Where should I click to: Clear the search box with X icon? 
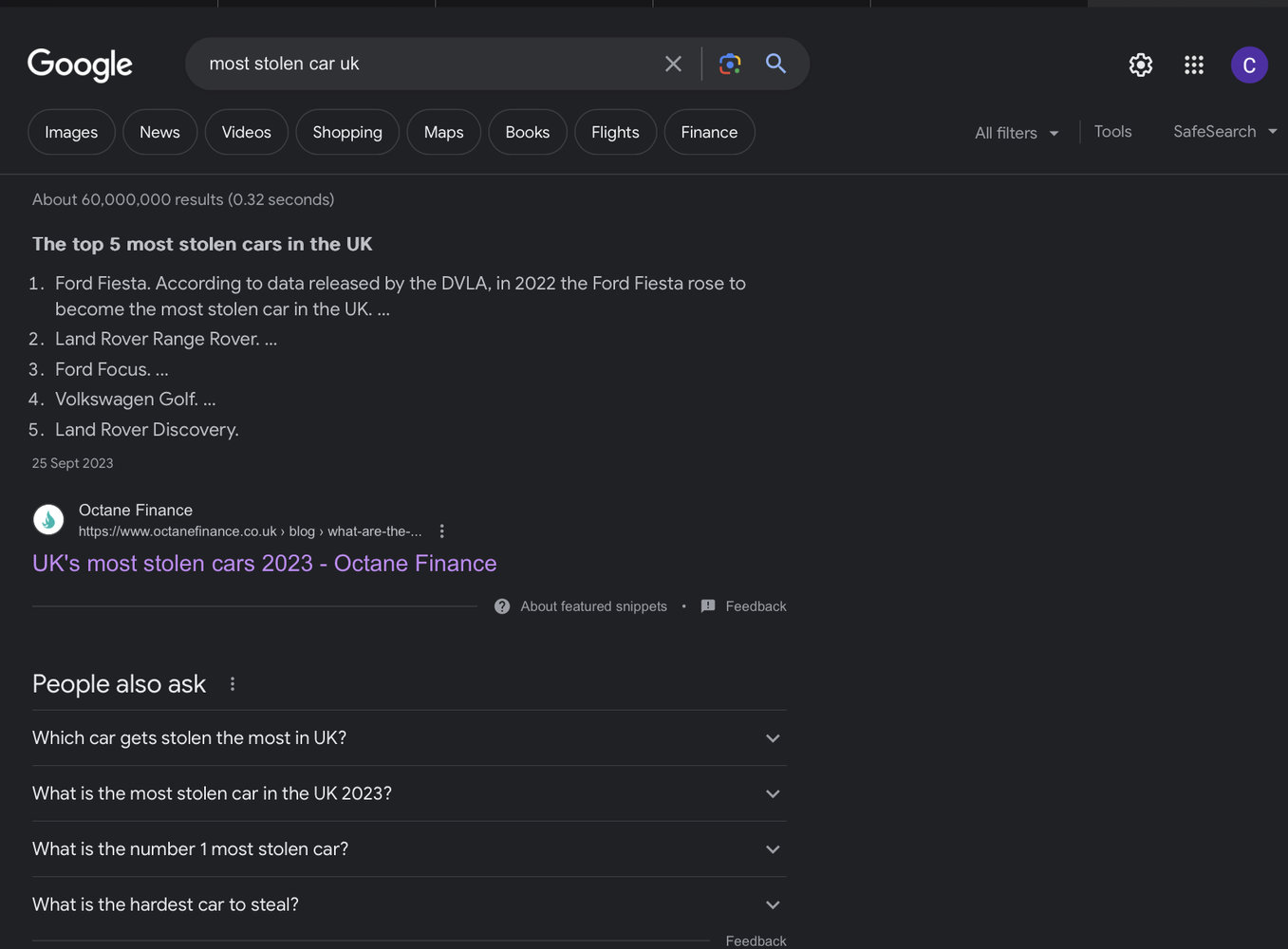673,64
